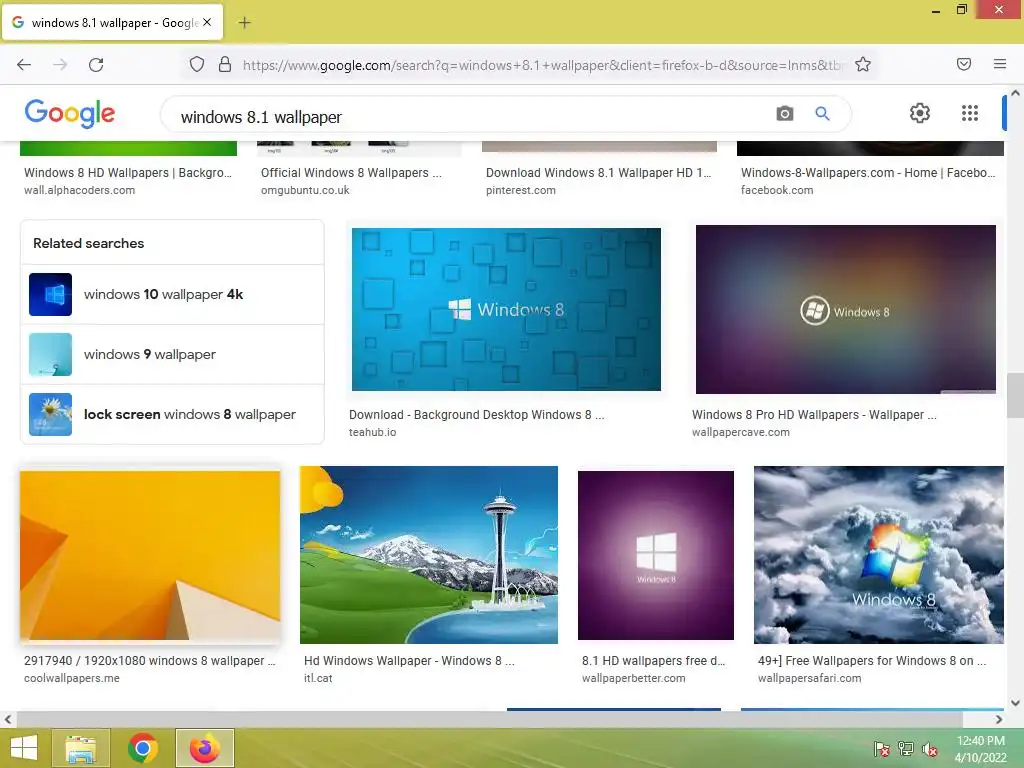Open File Explorer from the taskbar
This screenshot has width=1024, height=768.
point(81,748)
